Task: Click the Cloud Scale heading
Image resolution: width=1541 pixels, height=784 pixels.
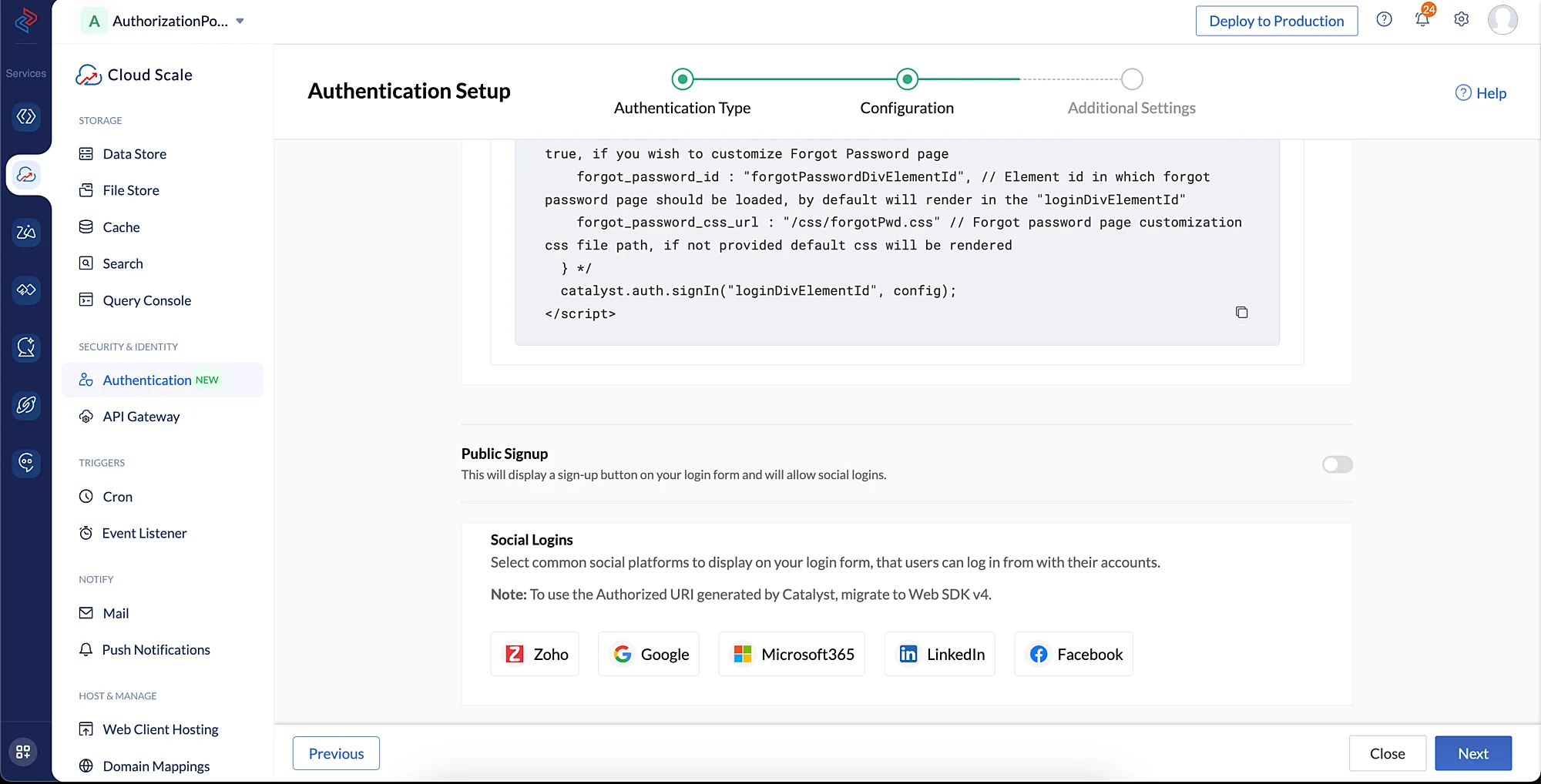Action: [149, 75]
